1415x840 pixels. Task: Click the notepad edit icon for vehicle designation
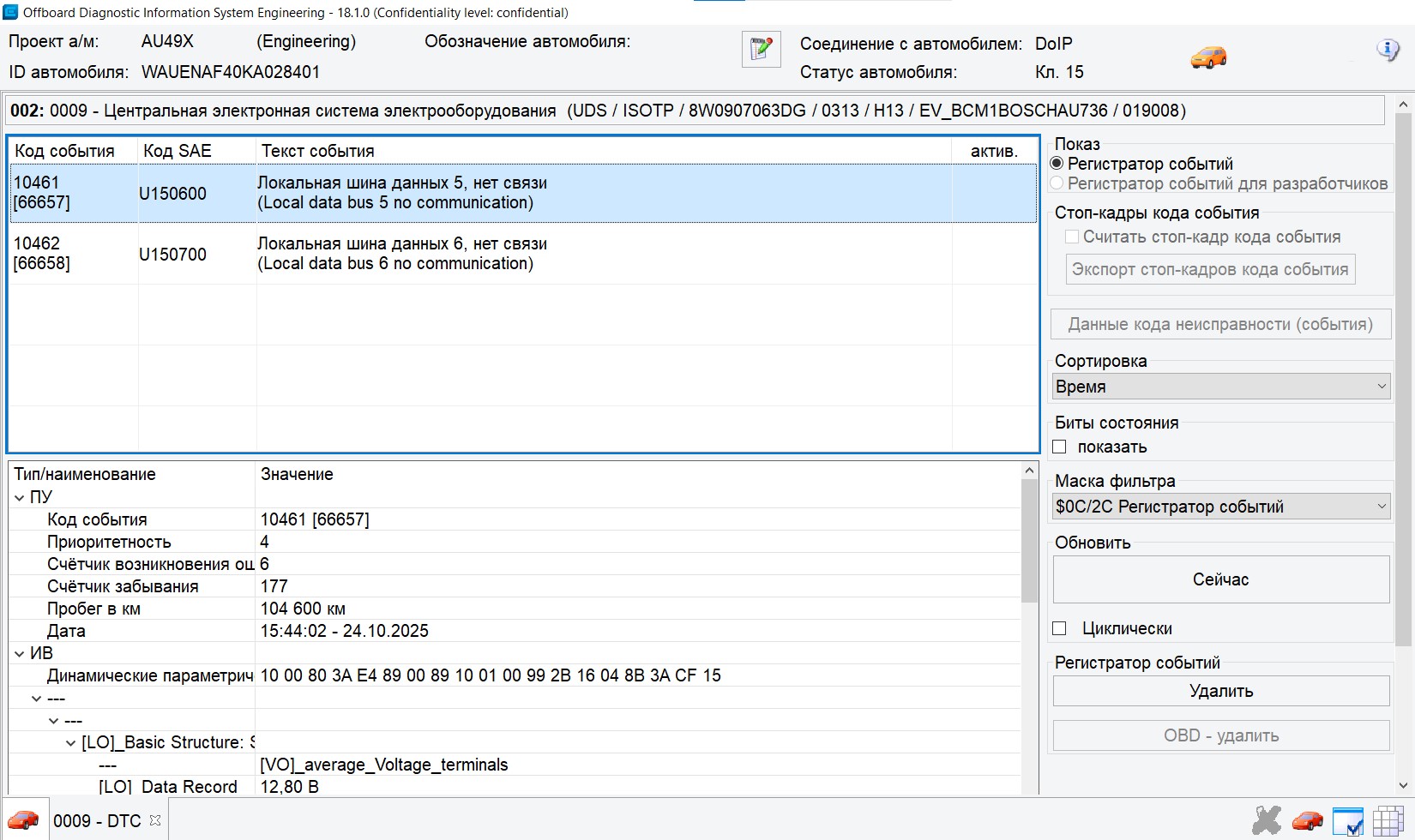coord(761,49)
